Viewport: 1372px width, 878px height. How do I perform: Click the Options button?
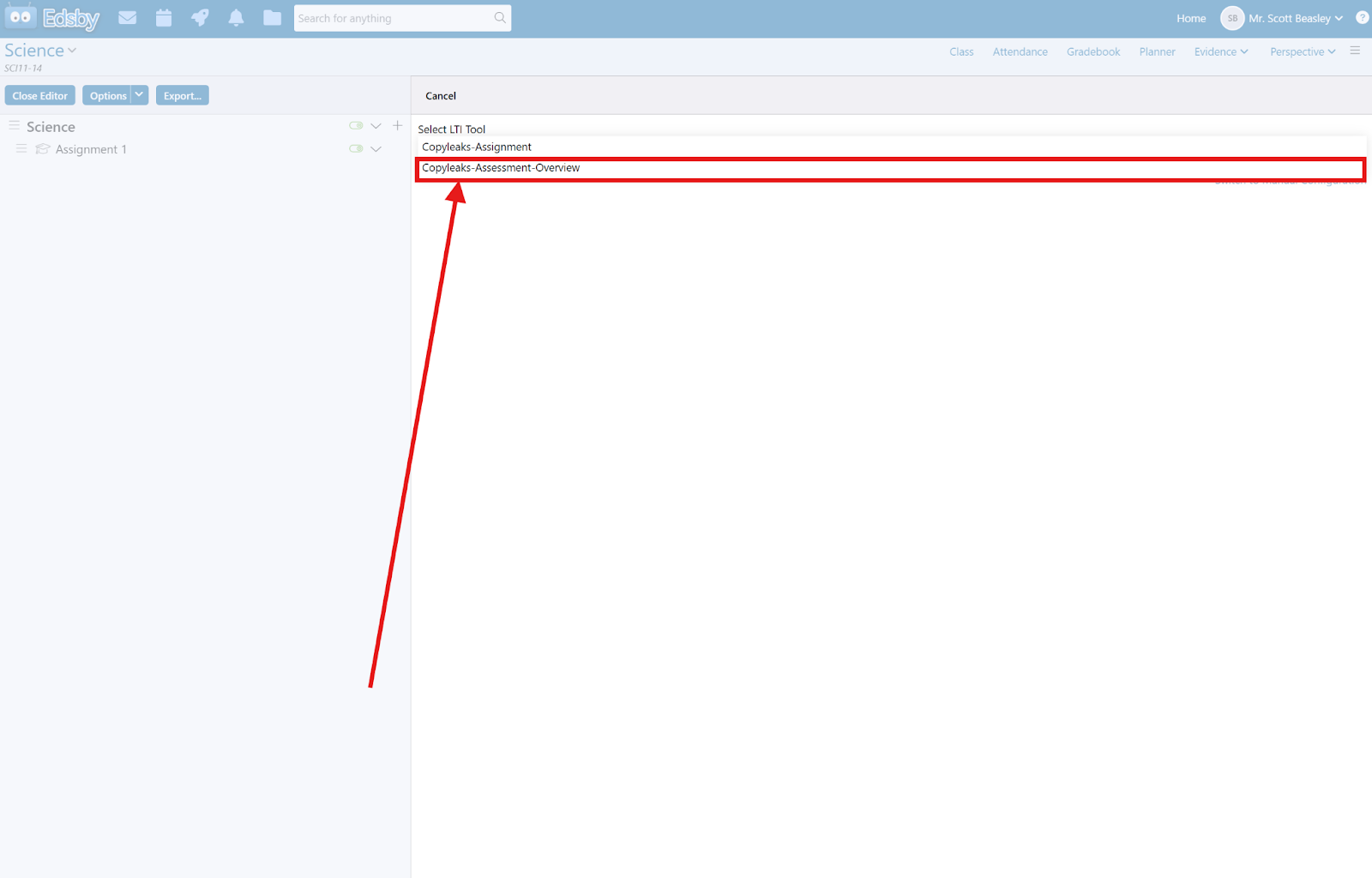pos(107,95)
